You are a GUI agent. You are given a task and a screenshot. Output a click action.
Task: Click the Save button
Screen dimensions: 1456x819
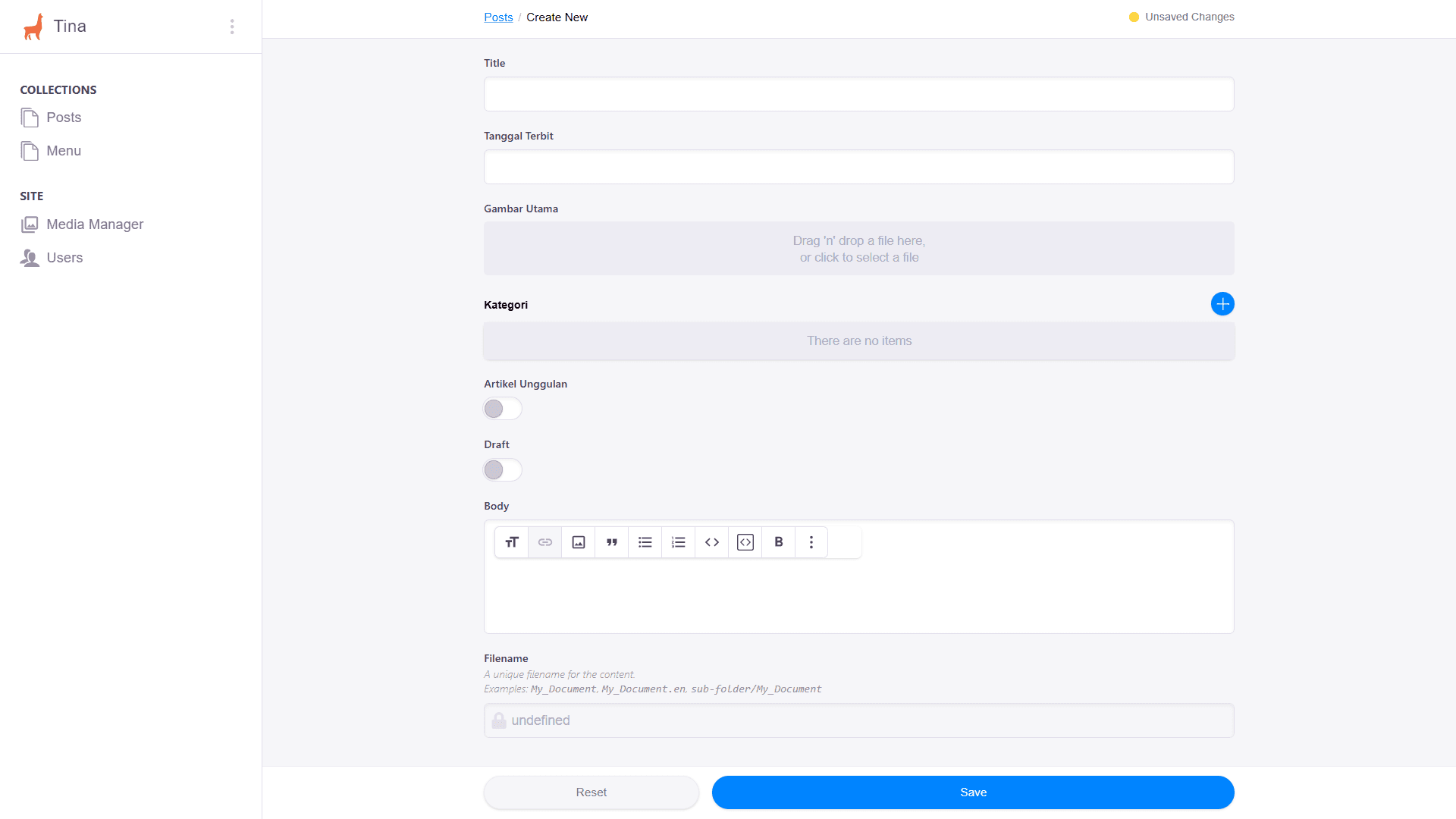coord(973,792)
